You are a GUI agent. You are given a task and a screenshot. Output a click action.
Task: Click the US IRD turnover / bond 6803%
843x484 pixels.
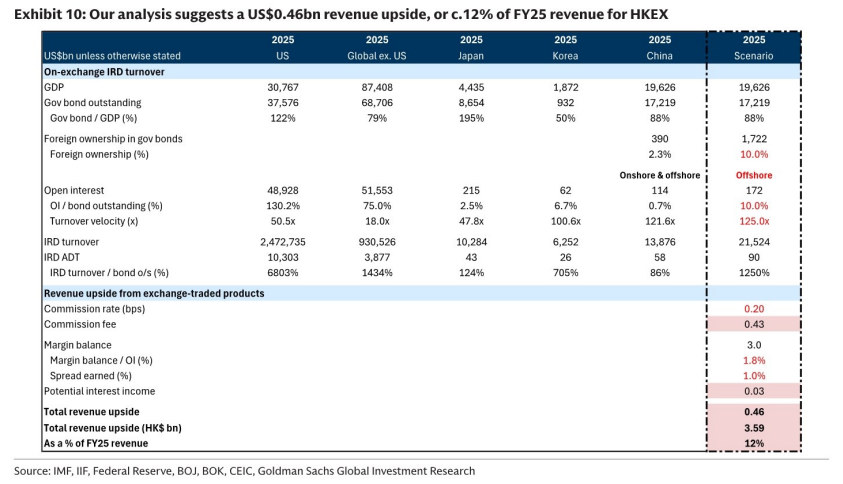(283, 273)
